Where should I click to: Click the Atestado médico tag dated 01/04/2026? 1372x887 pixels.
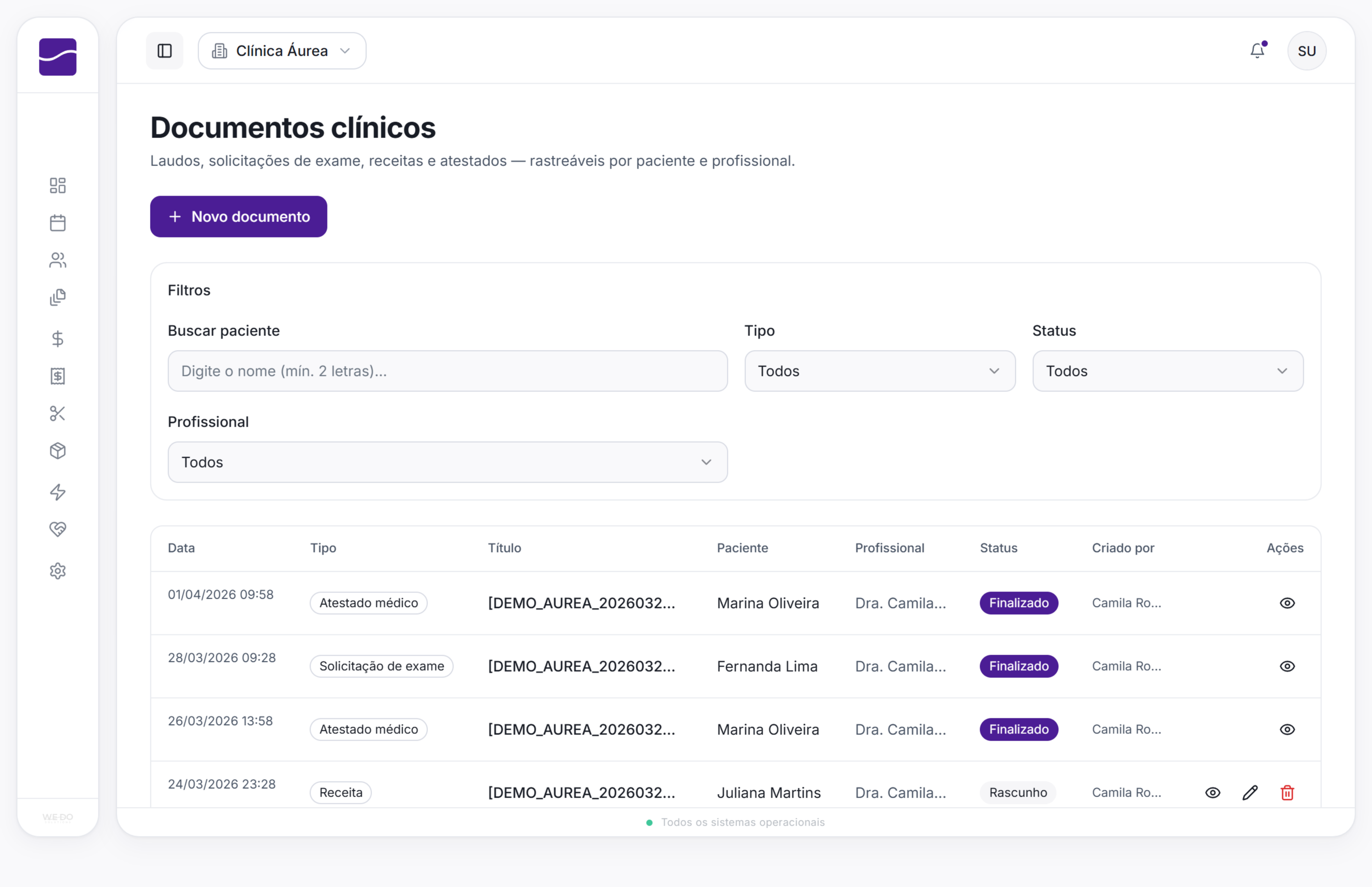coord(368,603)
